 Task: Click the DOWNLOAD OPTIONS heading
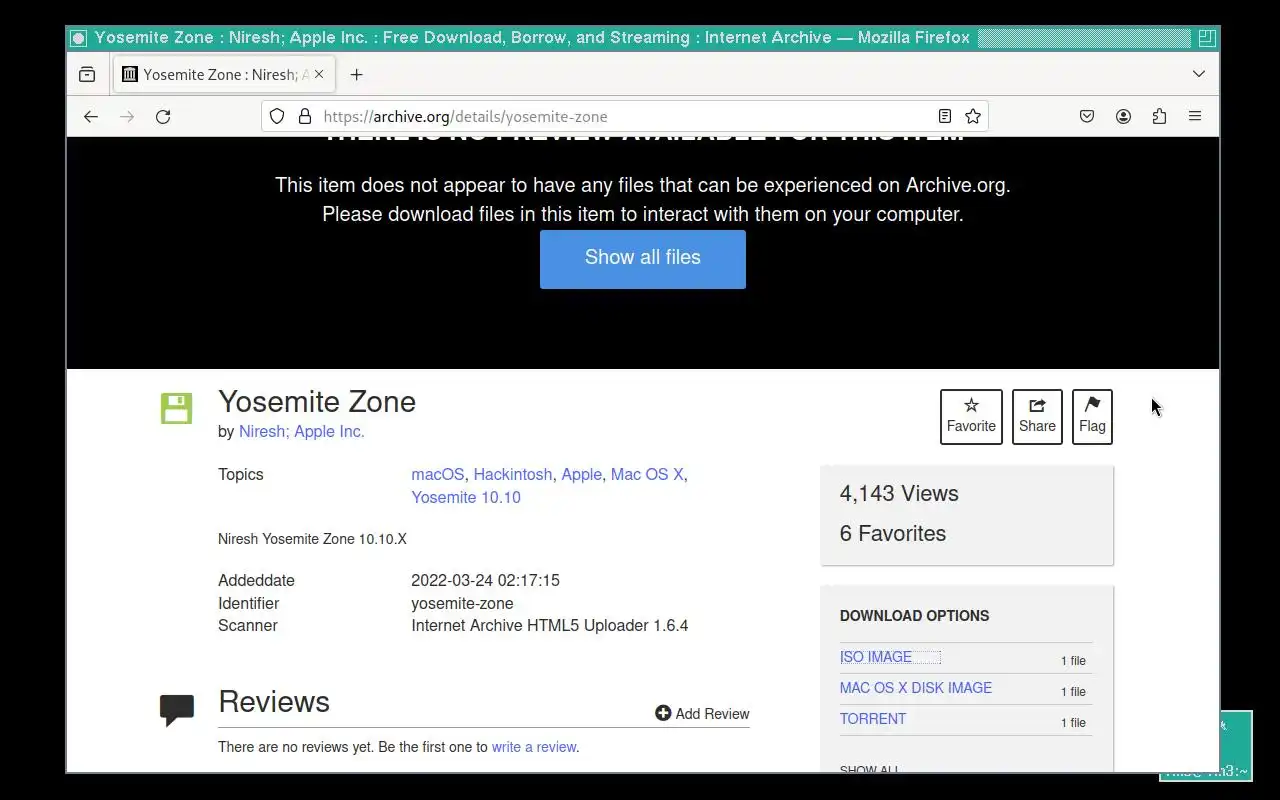[914, 616]
